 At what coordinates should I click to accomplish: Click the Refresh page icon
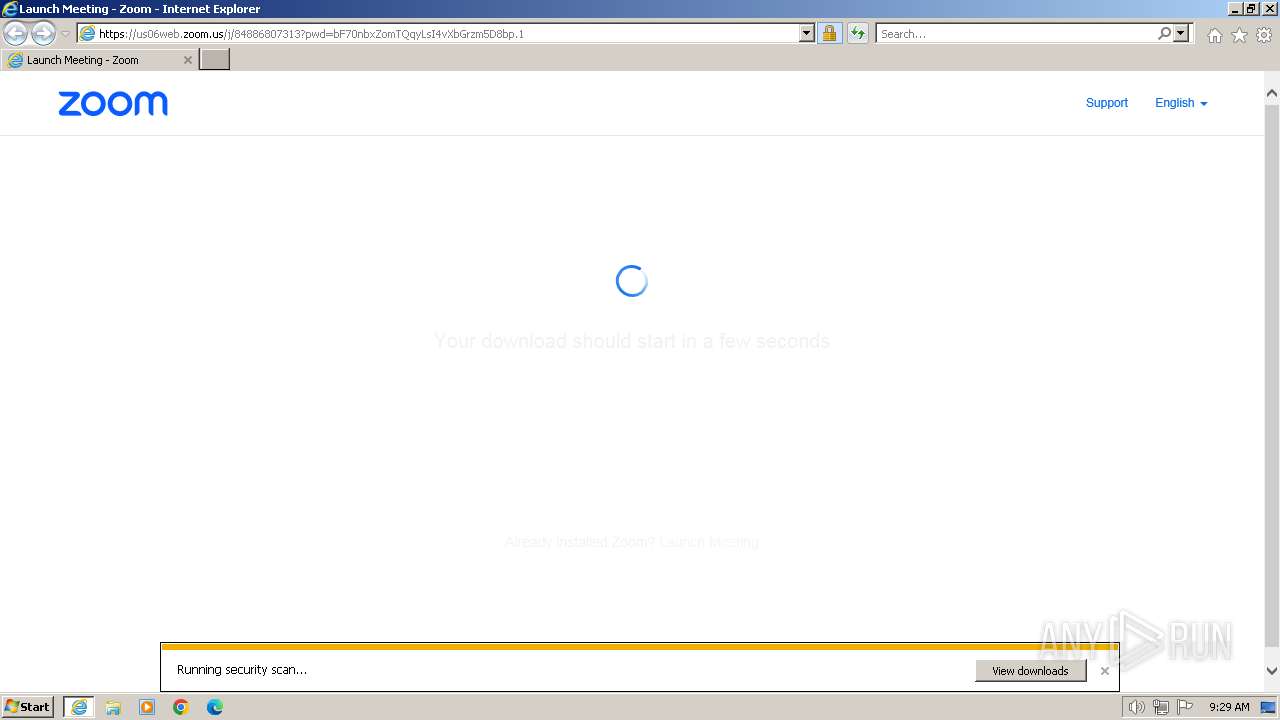click(x=858, y=34)
